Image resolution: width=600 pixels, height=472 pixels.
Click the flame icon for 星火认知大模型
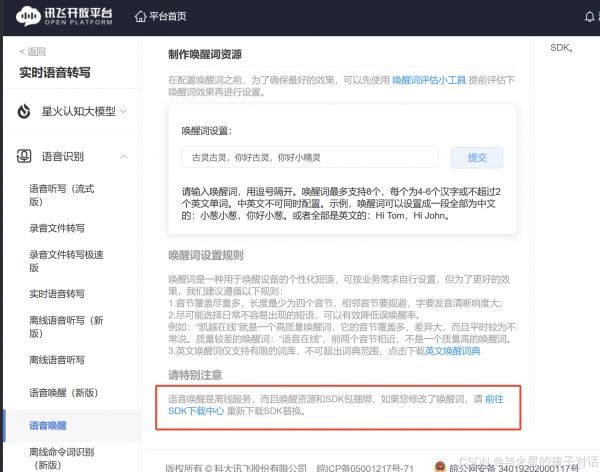[24, 111]
